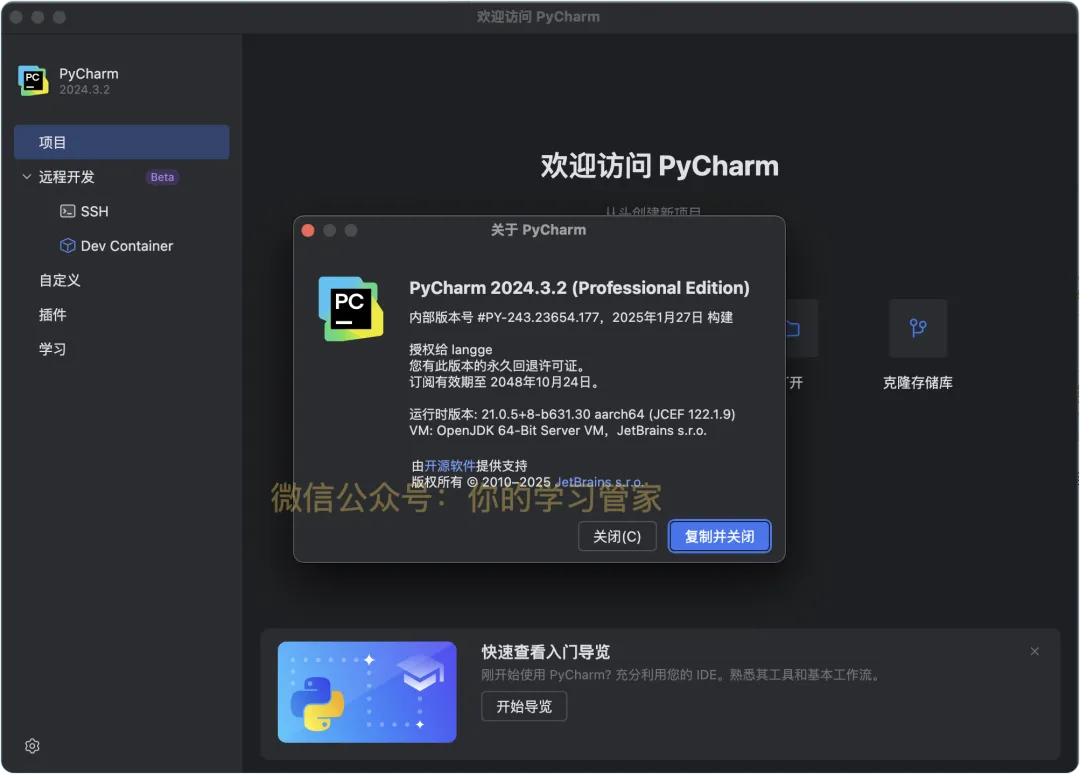Click the PyCharm logo in About dialog
This screenshot has height=774, width=1080.
point(351,308)
